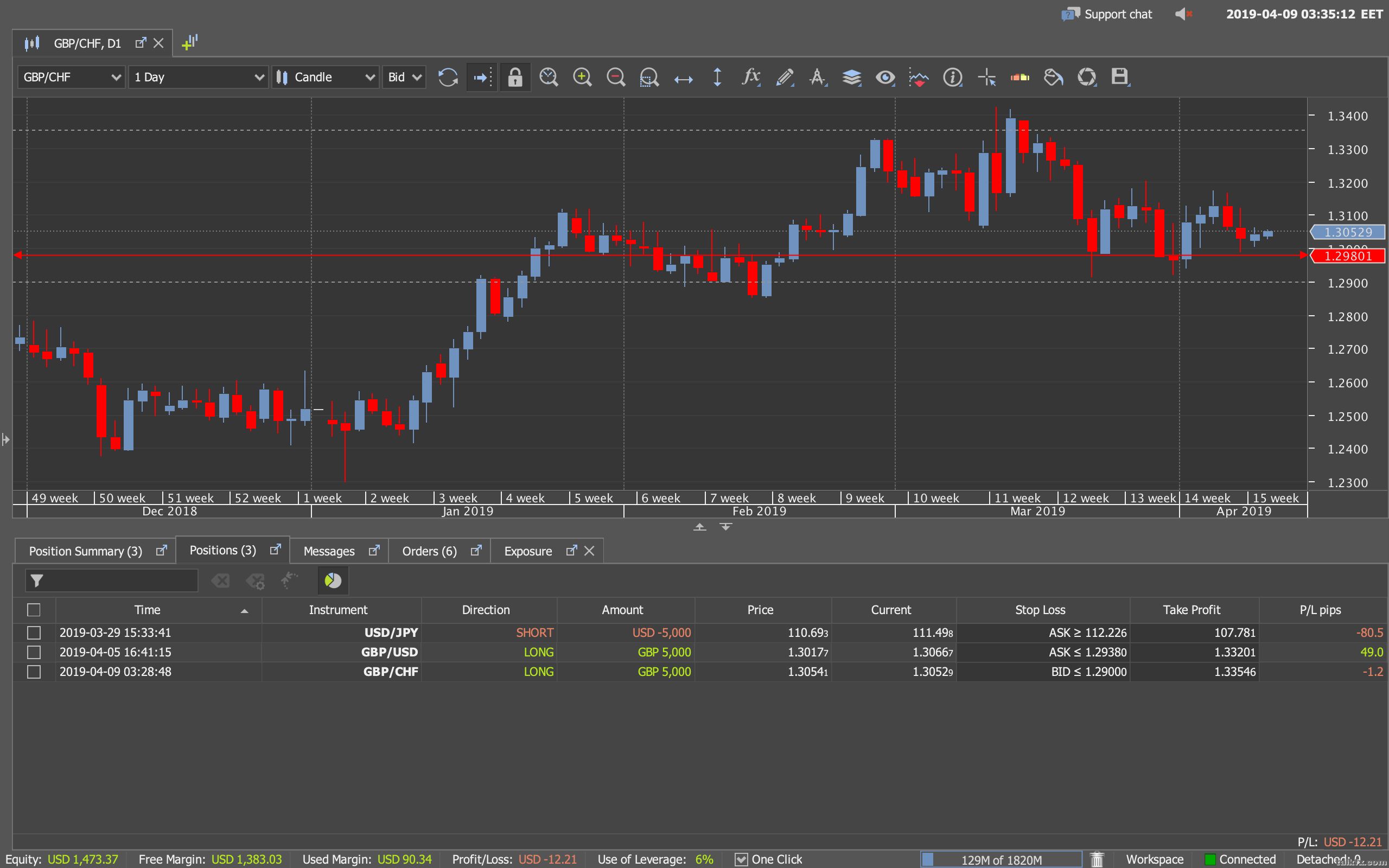Open the paint bucket theme icon
The image size is (1389, 868).
coord(1053,77)
